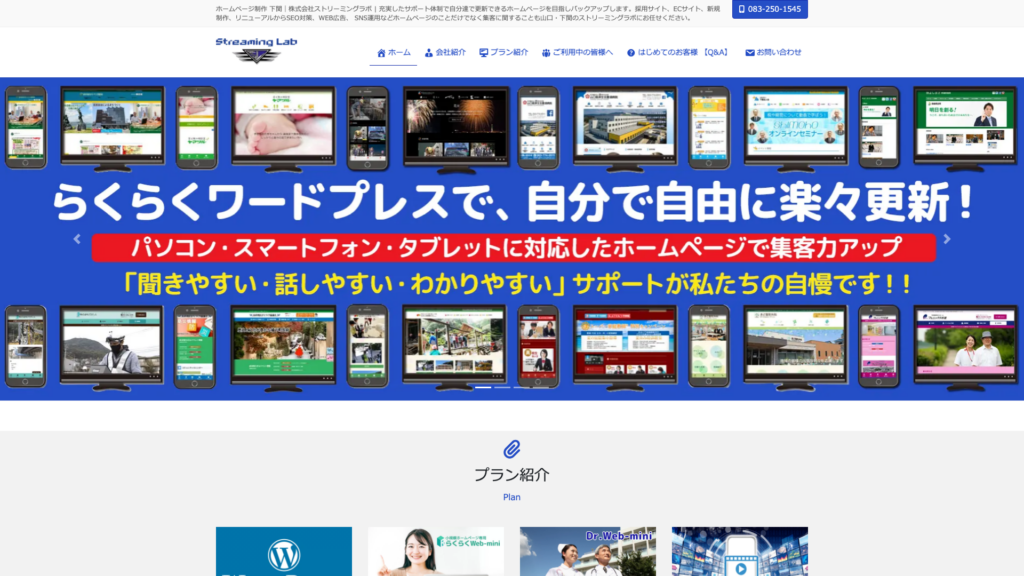
Task: Click the envelope icon beside お問い合わせ
Action: coord(750,53)
